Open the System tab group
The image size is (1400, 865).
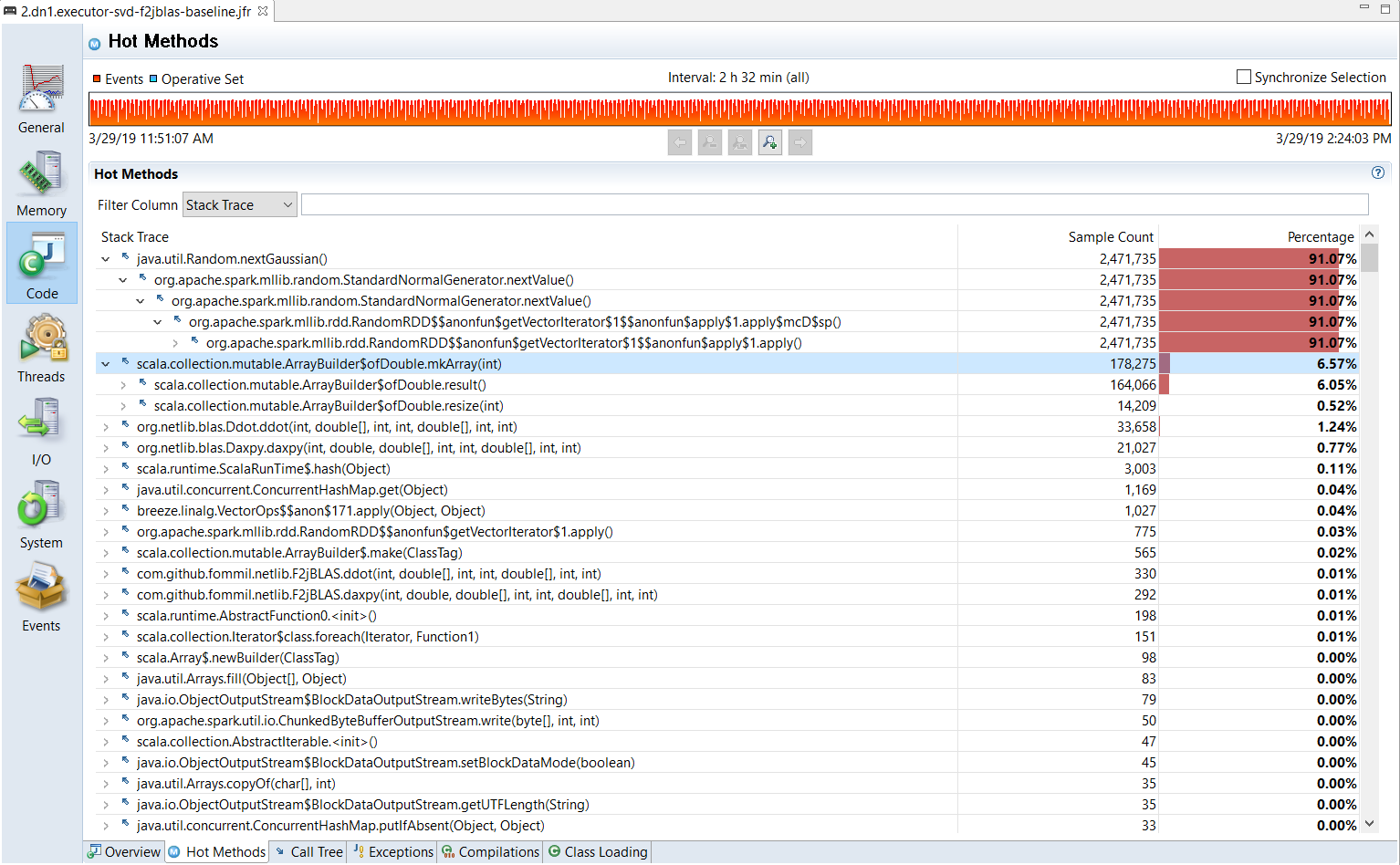tap(42, 515)
